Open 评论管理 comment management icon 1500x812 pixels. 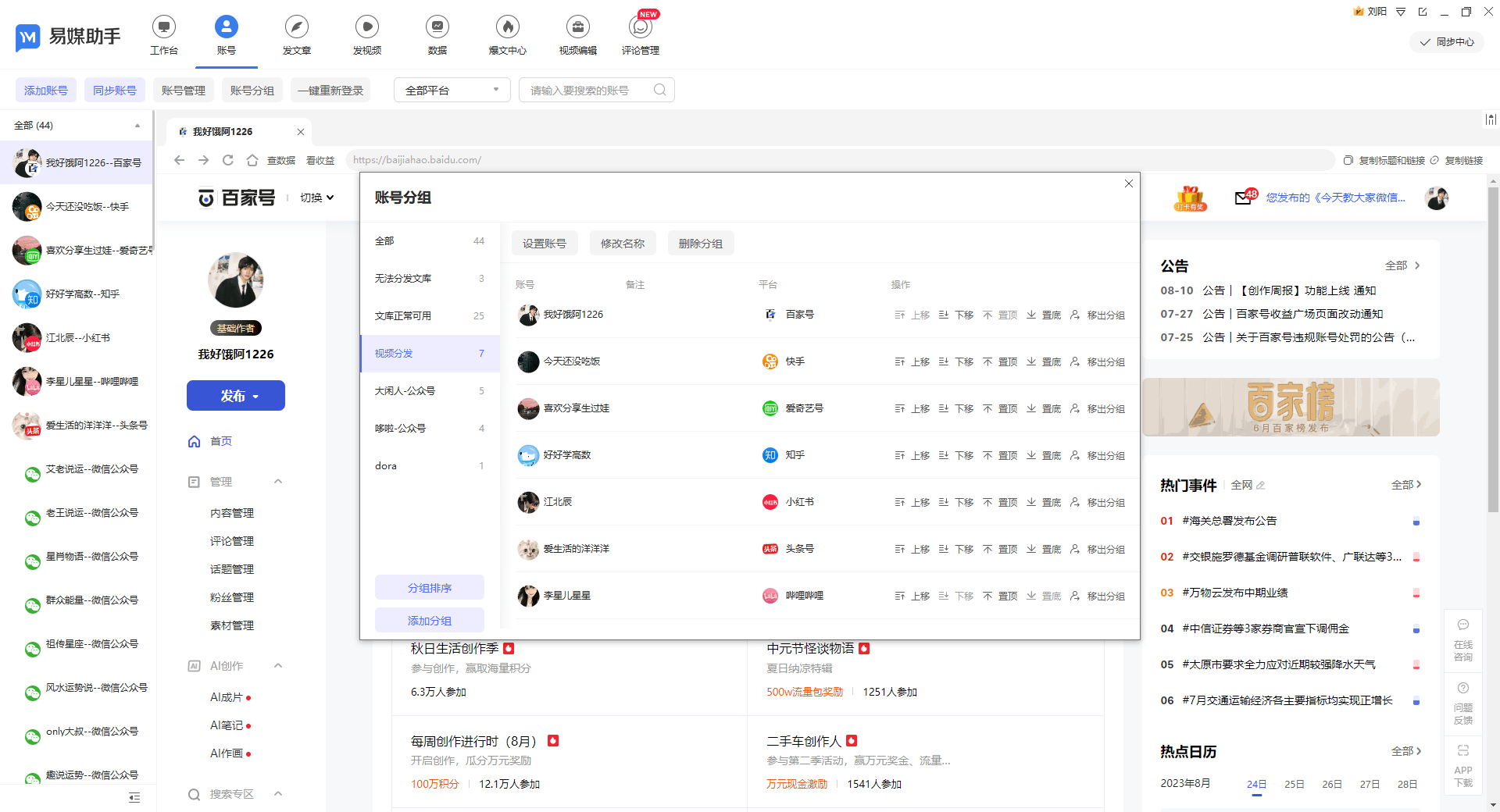[x=640, y=27]
